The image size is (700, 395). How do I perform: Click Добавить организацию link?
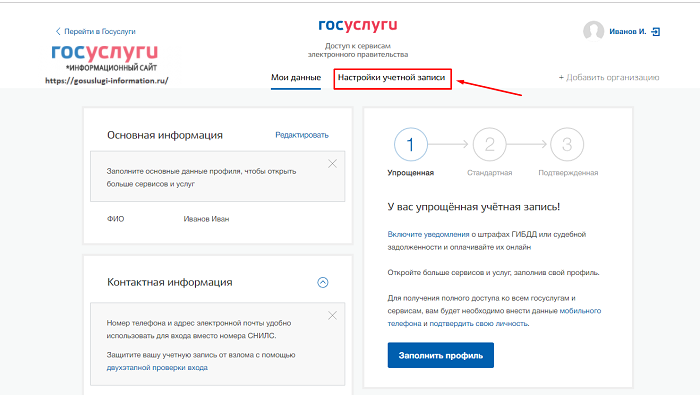[x=609, y=78]
